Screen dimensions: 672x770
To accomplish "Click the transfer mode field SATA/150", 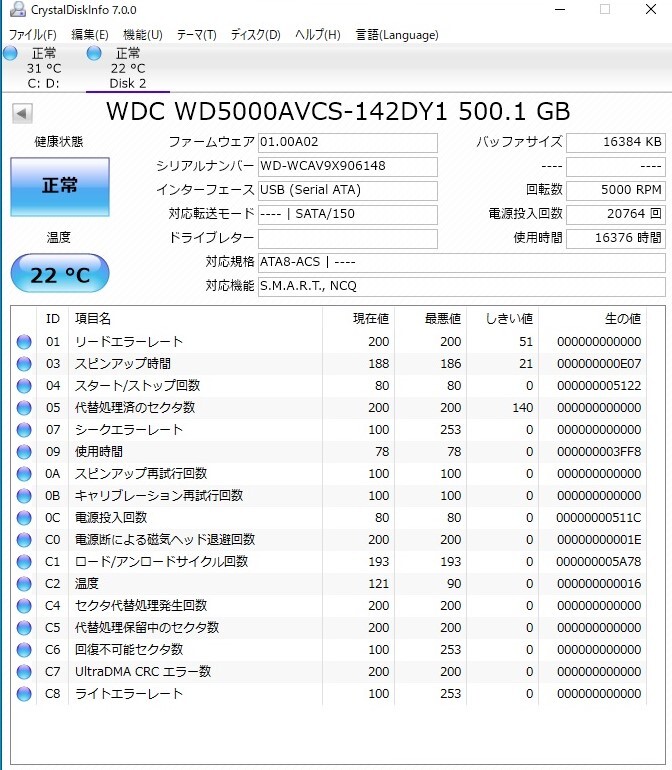I will [x=348, y=215].
